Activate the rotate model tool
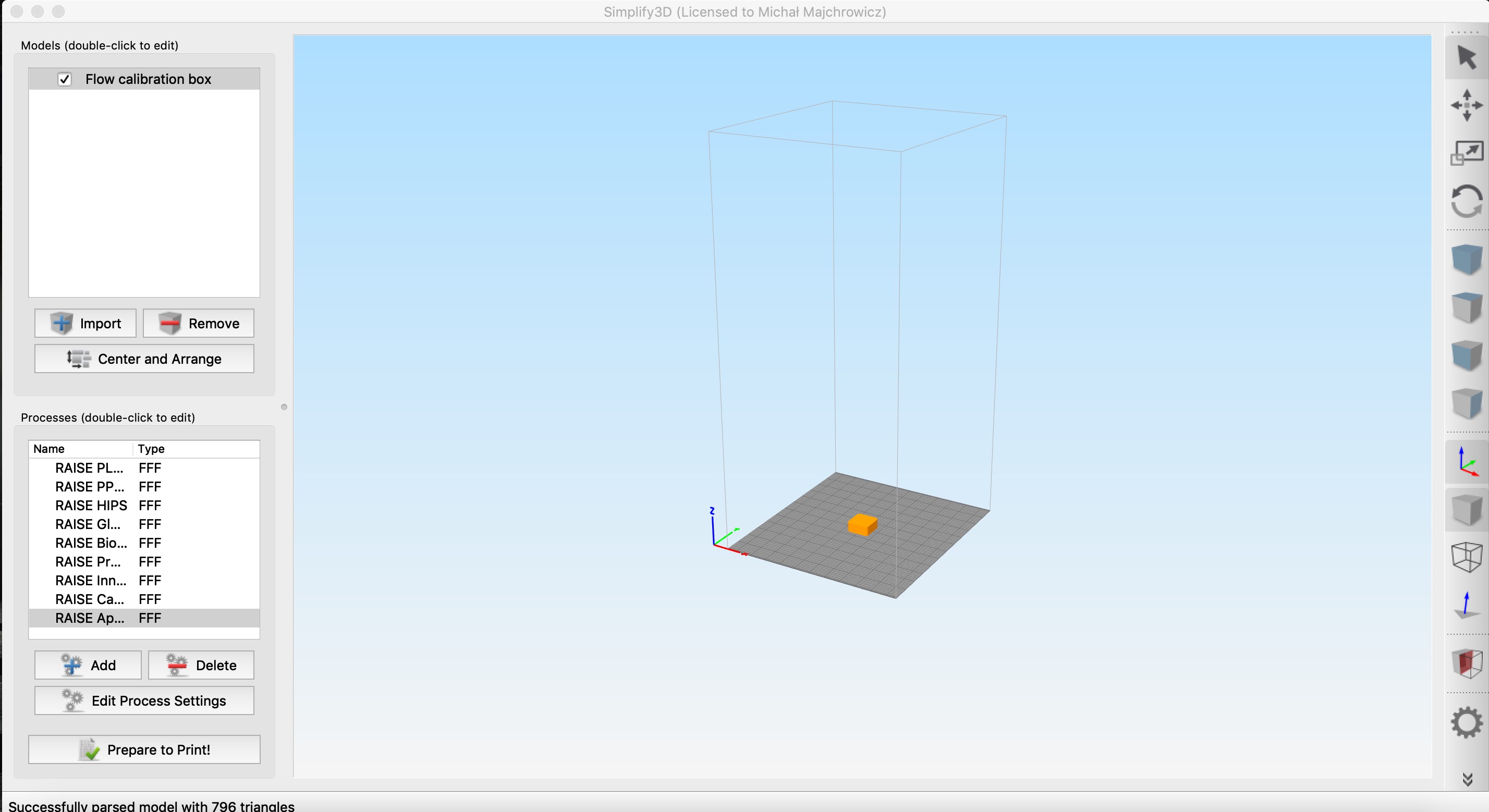This screenshot has height=812, width=1489. pyautogui.click(x=1467, y=201)
